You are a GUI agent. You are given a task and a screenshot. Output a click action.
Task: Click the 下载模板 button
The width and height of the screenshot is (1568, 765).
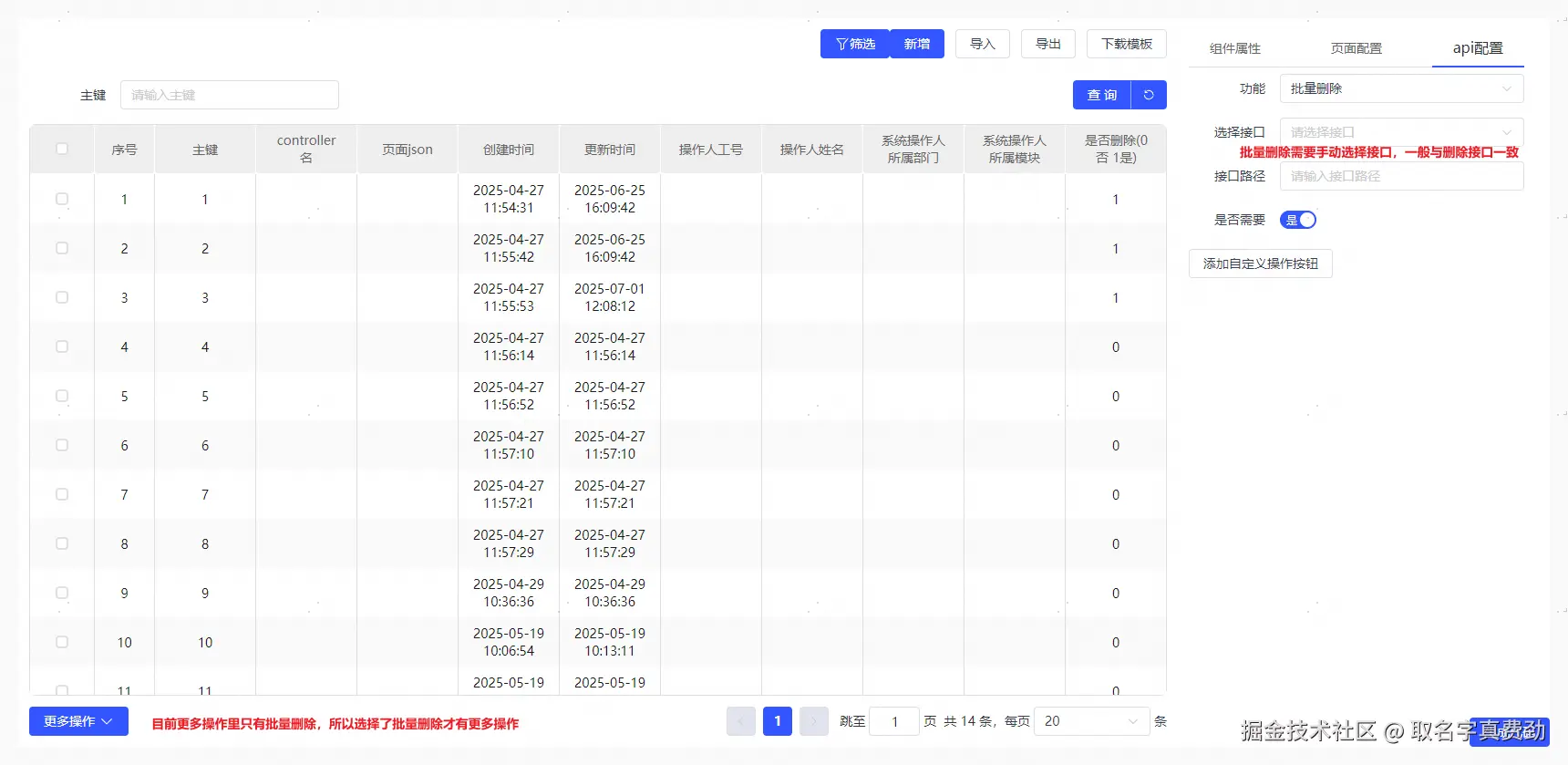pos(1126,44)
